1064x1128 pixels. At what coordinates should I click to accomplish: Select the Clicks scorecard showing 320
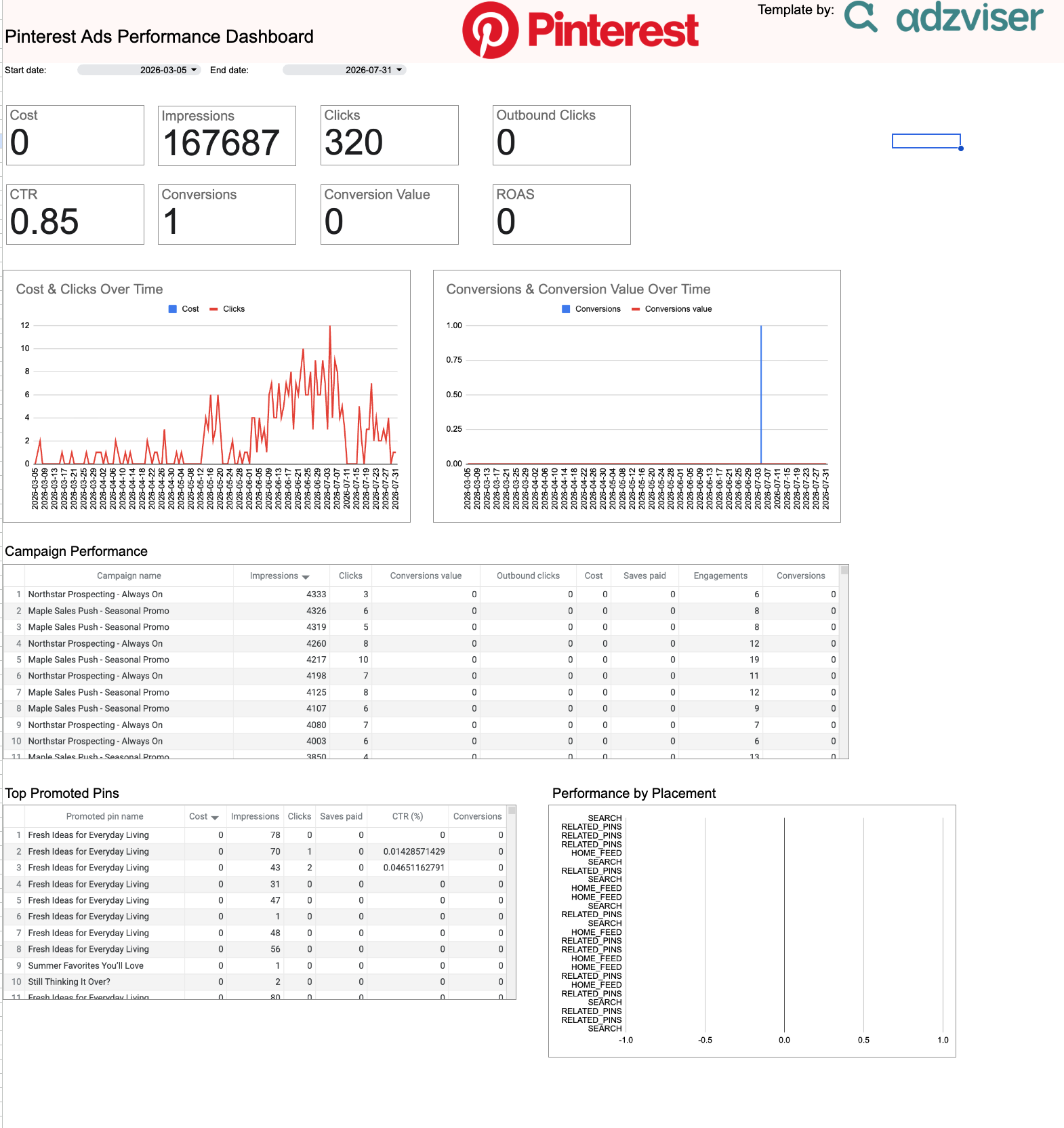[390, 135]
